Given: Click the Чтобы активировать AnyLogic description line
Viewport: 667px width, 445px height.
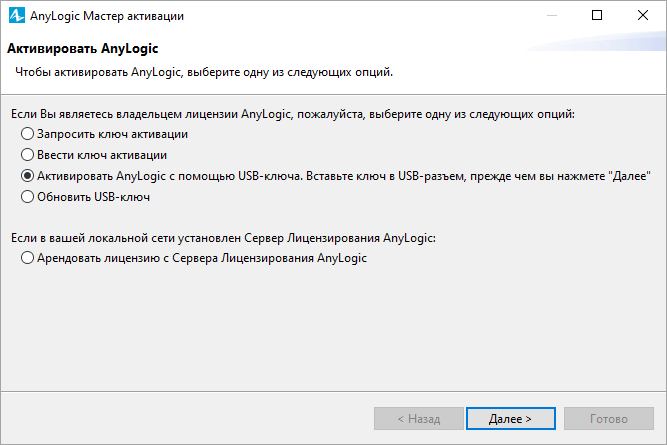Looking at the screenshot, I should point(204,72).
